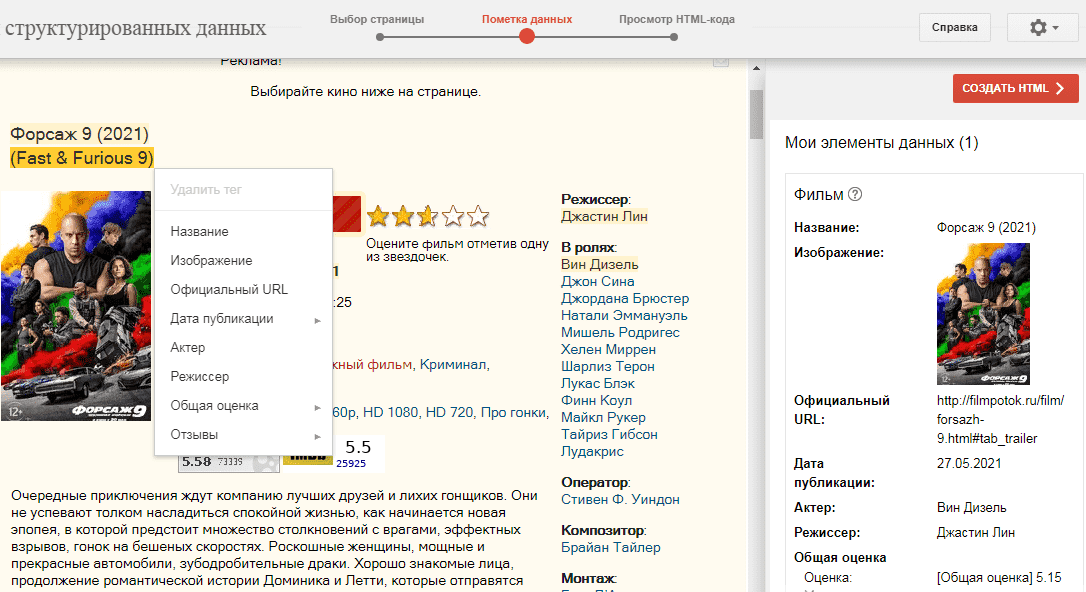Click the large Форсаж 9 movie poster
Viewport: 1086px width, 592px height.
click(75, 305)
